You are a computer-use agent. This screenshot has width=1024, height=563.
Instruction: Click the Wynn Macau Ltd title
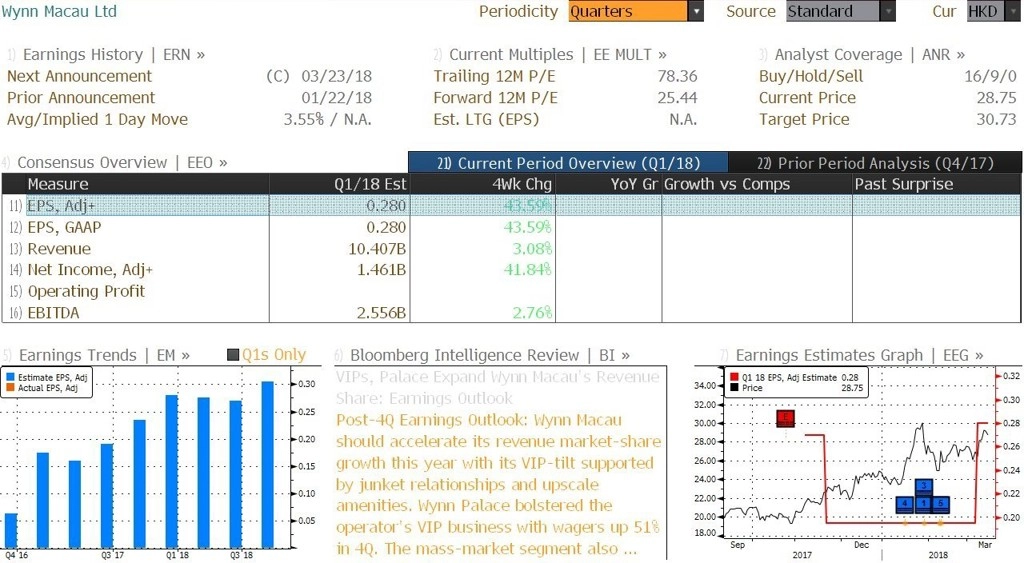tap(59, 11)
